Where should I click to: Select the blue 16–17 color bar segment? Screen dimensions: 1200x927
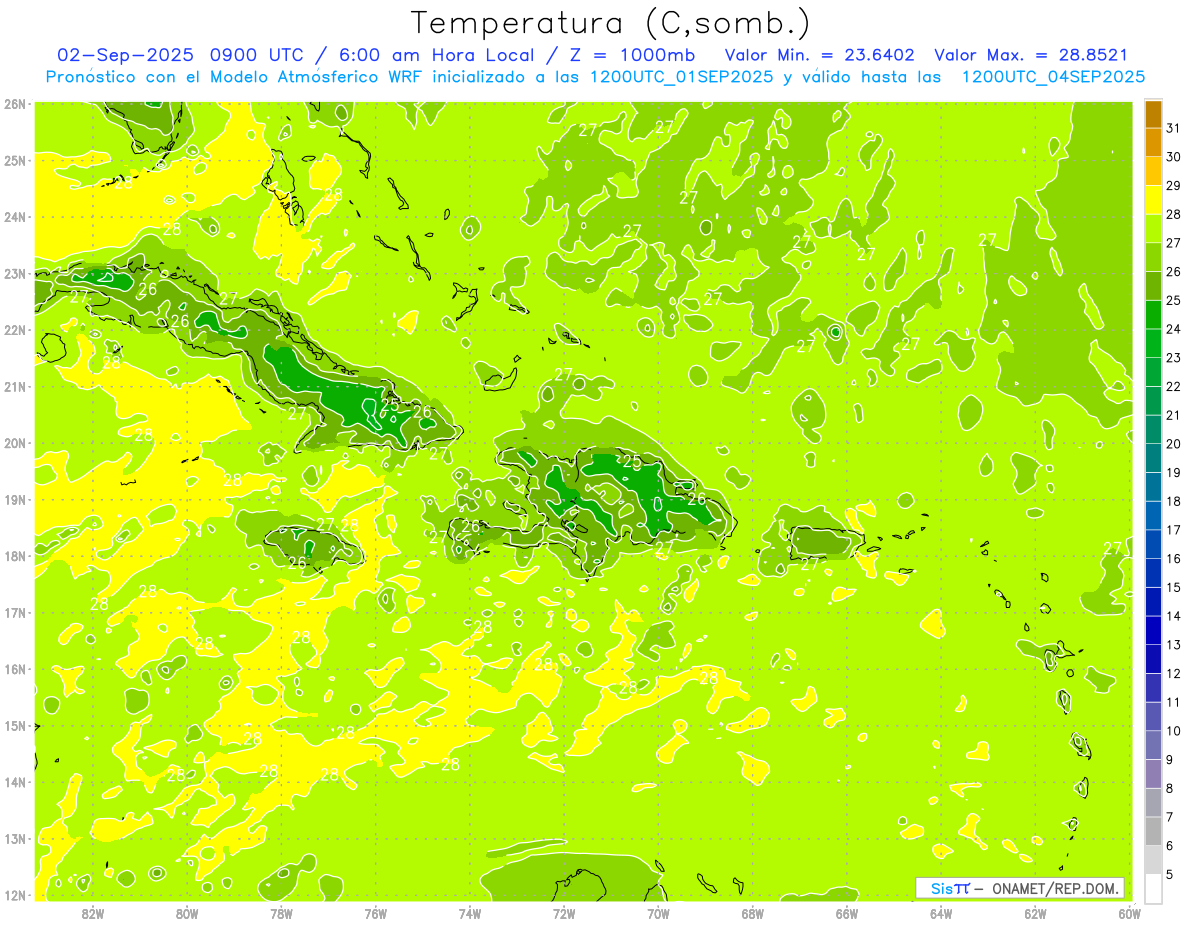(1153, 544)
